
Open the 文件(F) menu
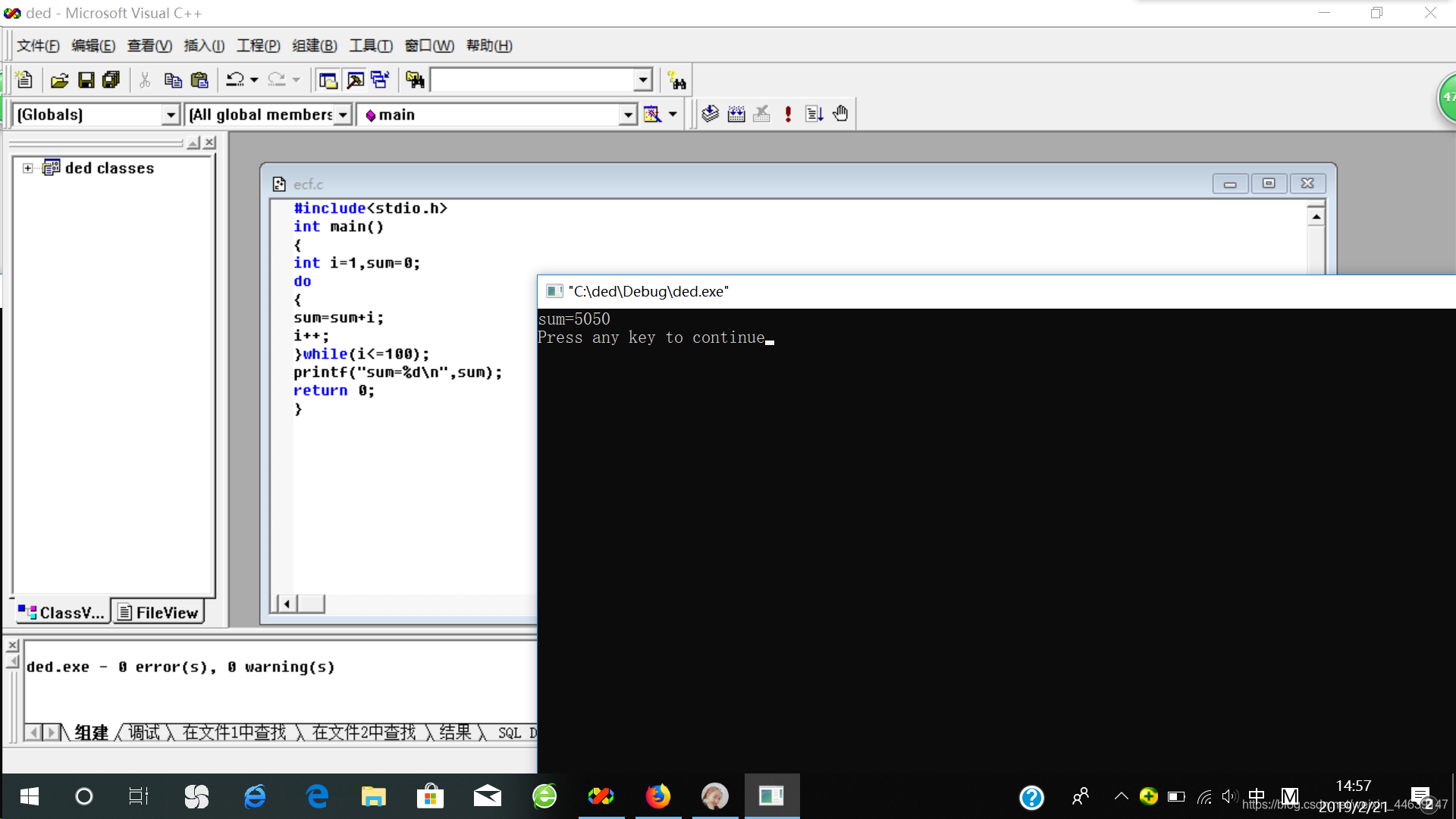click(38, 45)
